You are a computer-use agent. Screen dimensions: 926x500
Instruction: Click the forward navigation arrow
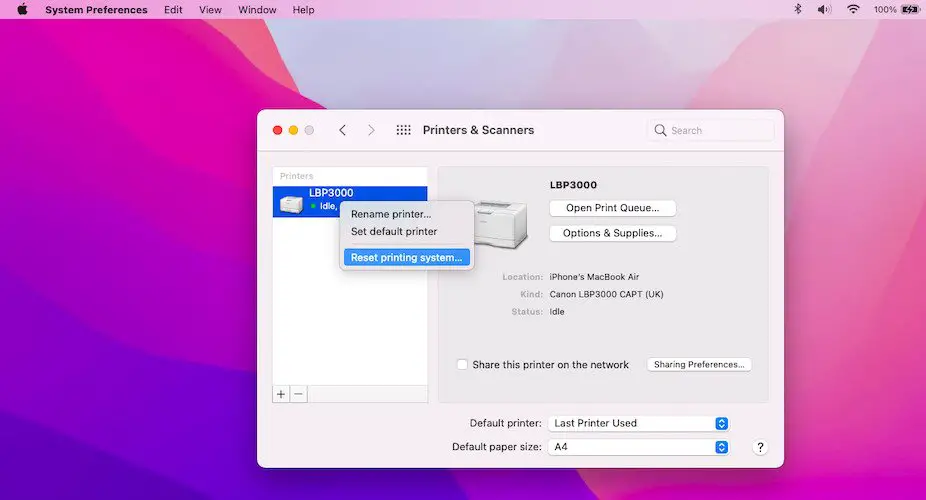pyautogui.click(x=371, y=130)
